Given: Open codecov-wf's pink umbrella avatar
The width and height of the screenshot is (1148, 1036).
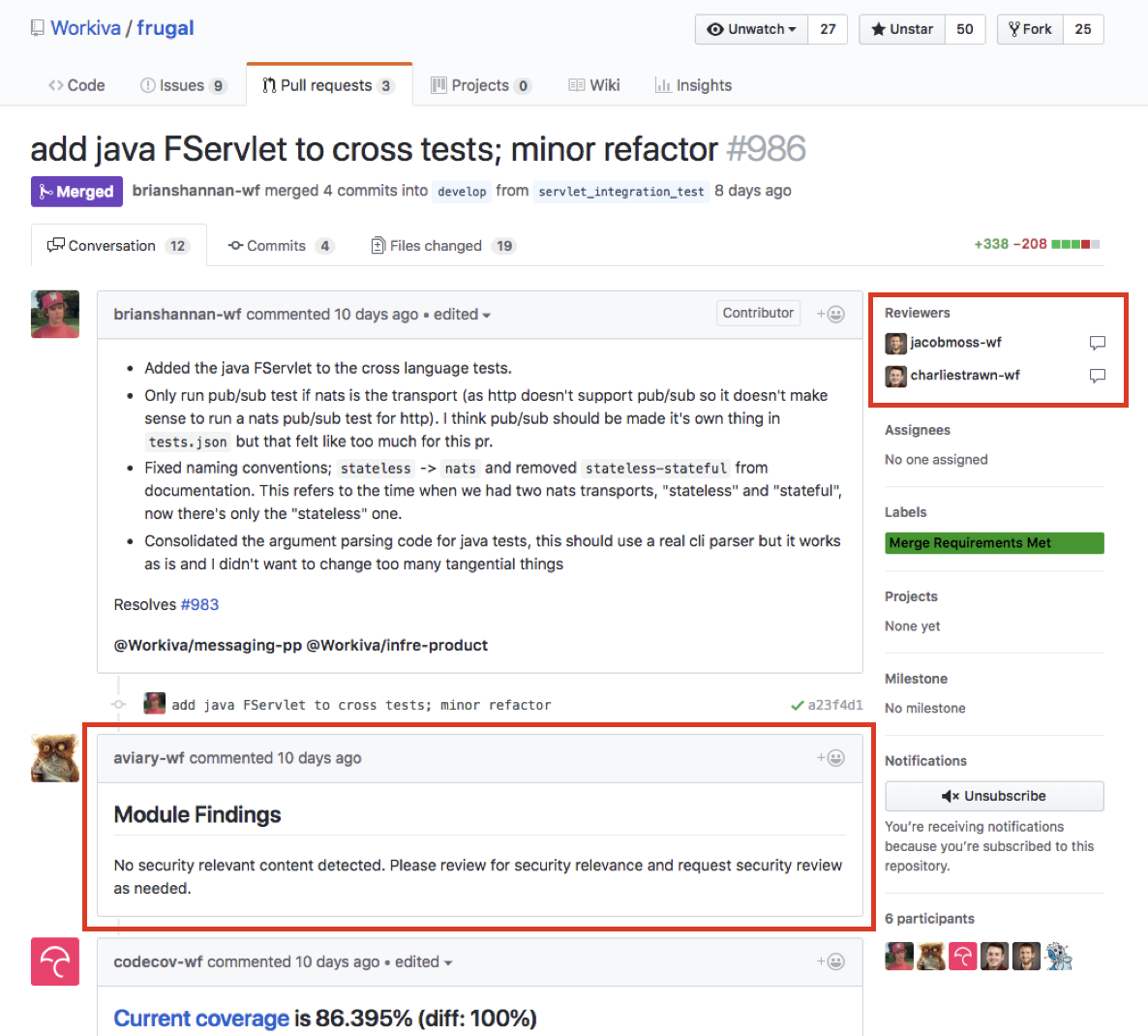Looking at the screenshot, I should [x=55, y=961].
